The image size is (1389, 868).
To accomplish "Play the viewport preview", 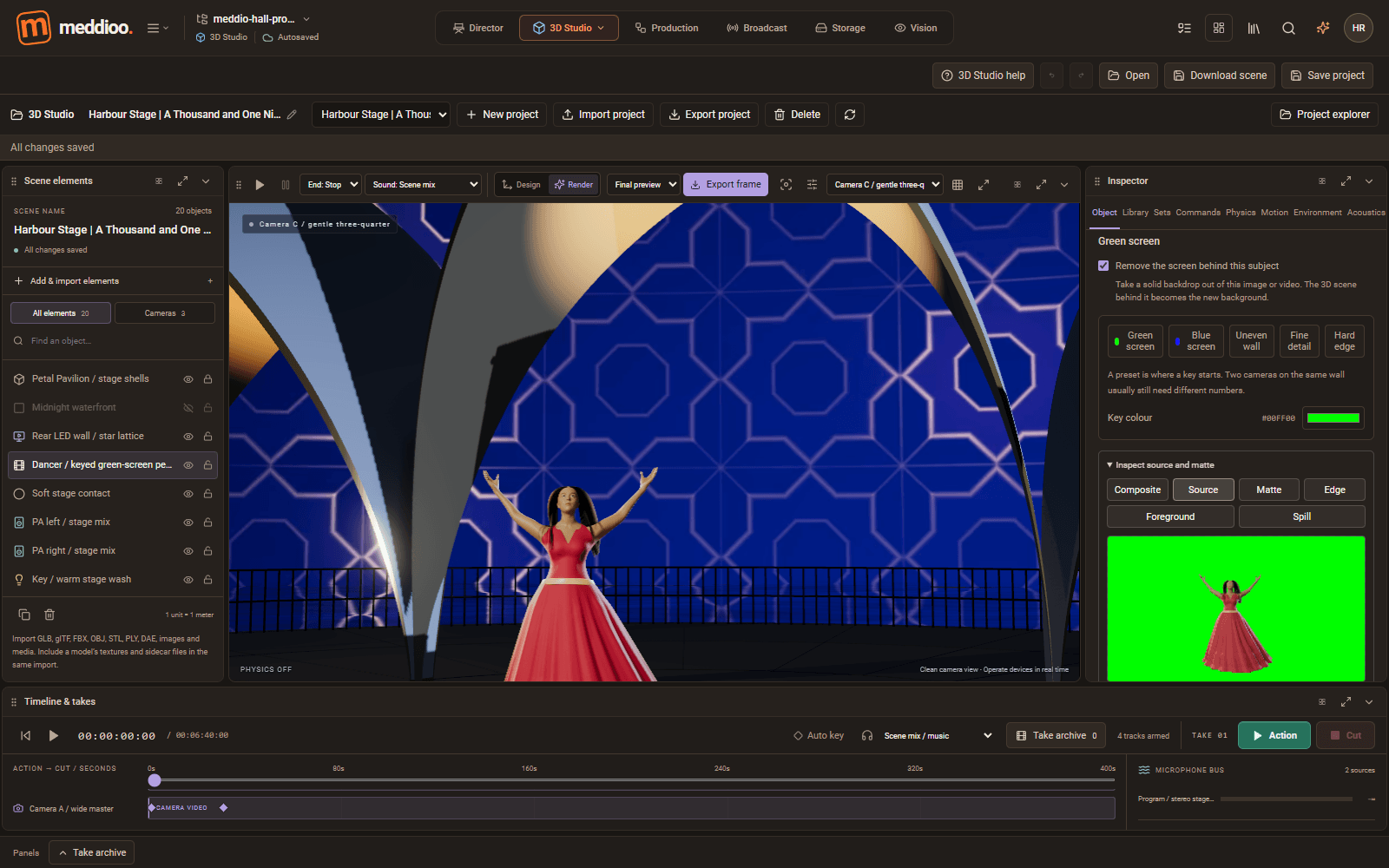I will [260, 185].
